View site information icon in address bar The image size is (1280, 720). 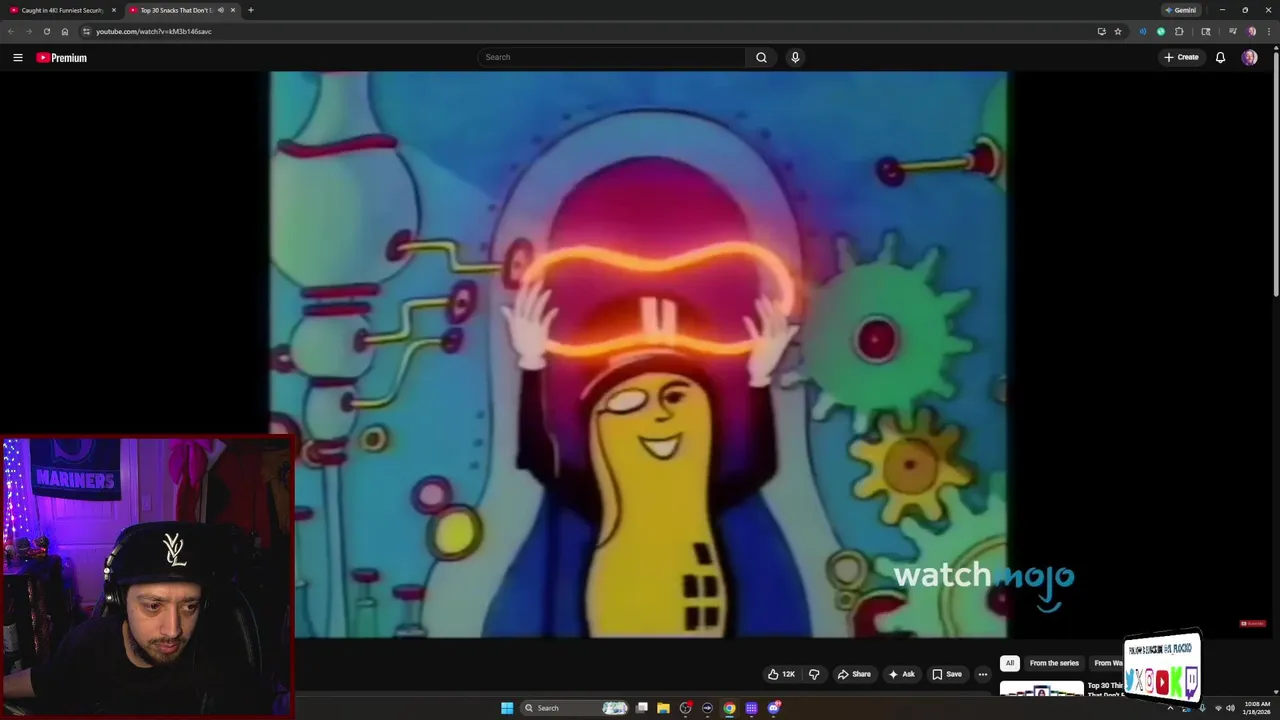(x=86, y=31)
